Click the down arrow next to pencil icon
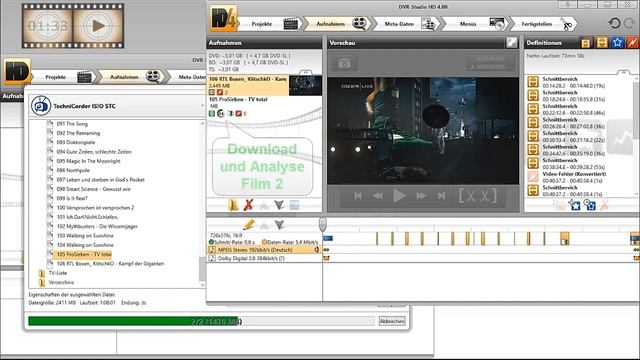Viewport: 640px width, 360px height. coord(279,224)
